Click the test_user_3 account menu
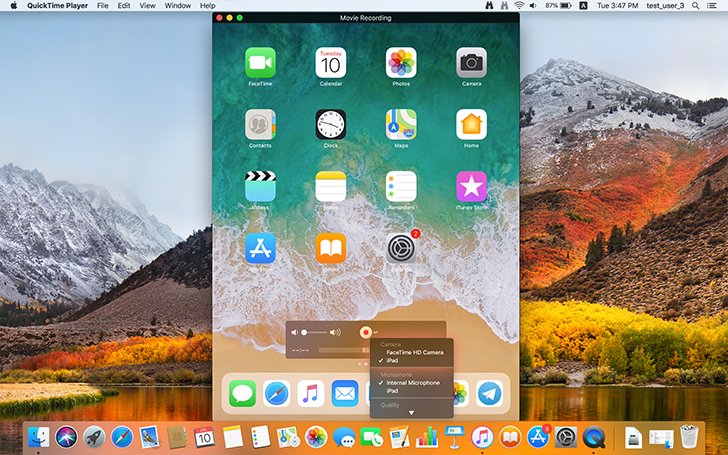728x455 pixels. 665,6
